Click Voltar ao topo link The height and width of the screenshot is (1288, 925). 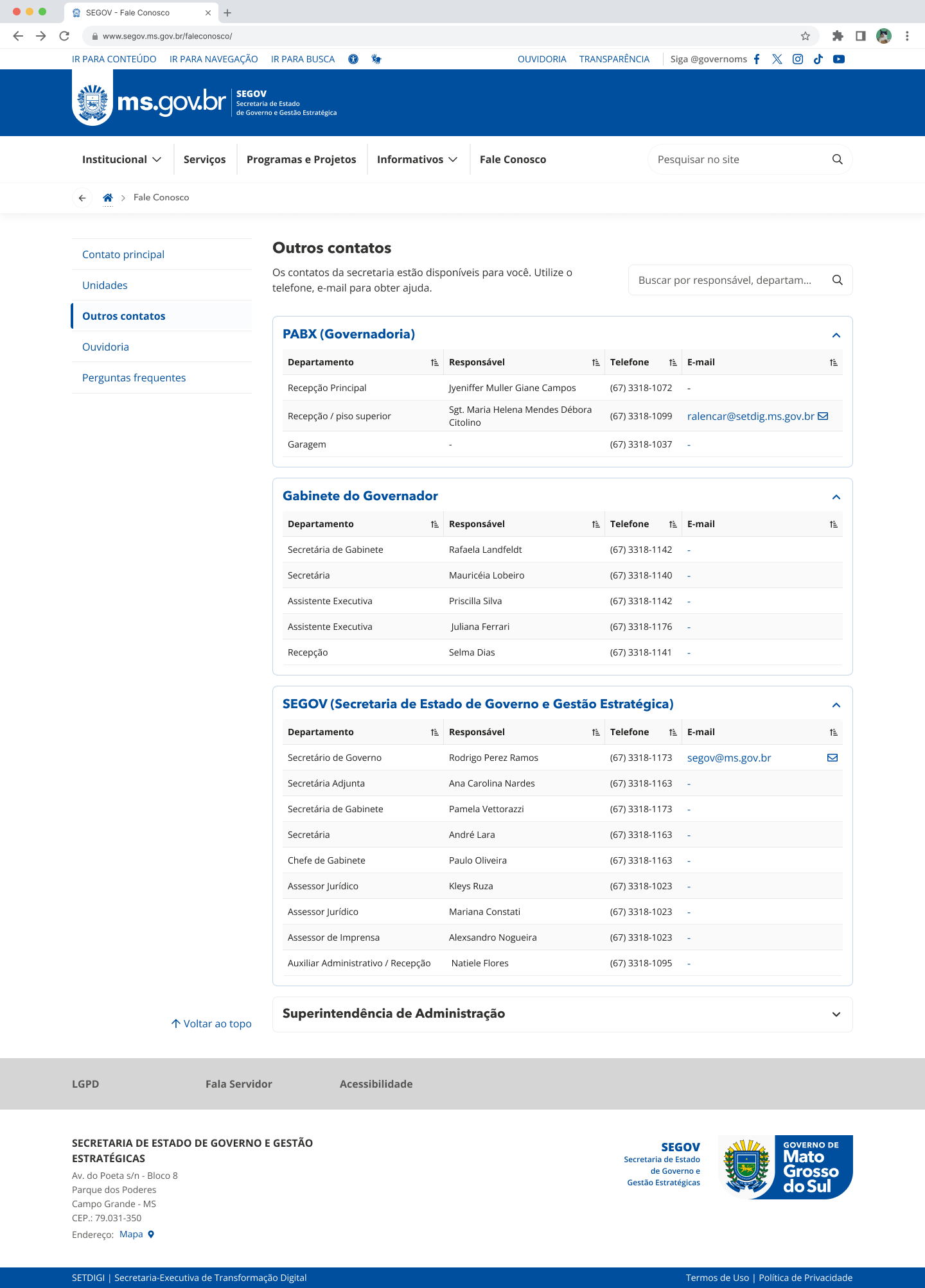(x=211, y=1023)
